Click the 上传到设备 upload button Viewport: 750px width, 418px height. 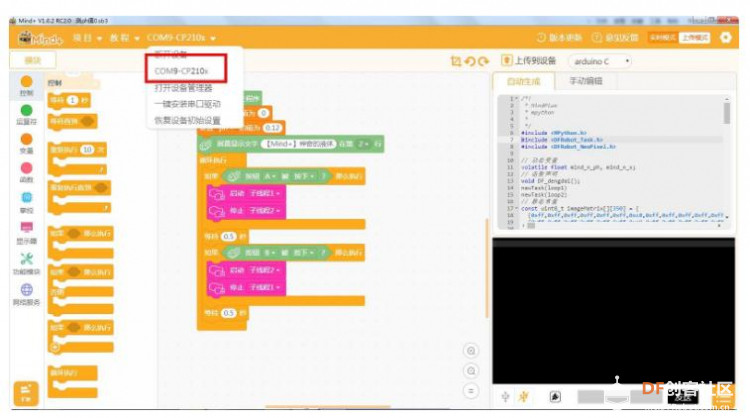point(529,61)
